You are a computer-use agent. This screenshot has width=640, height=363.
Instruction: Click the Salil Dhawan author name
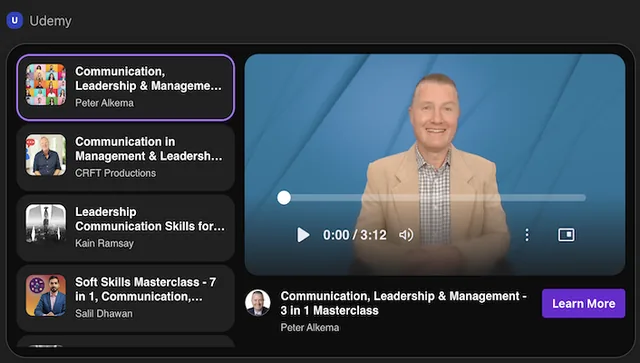(x=104, y=314)
